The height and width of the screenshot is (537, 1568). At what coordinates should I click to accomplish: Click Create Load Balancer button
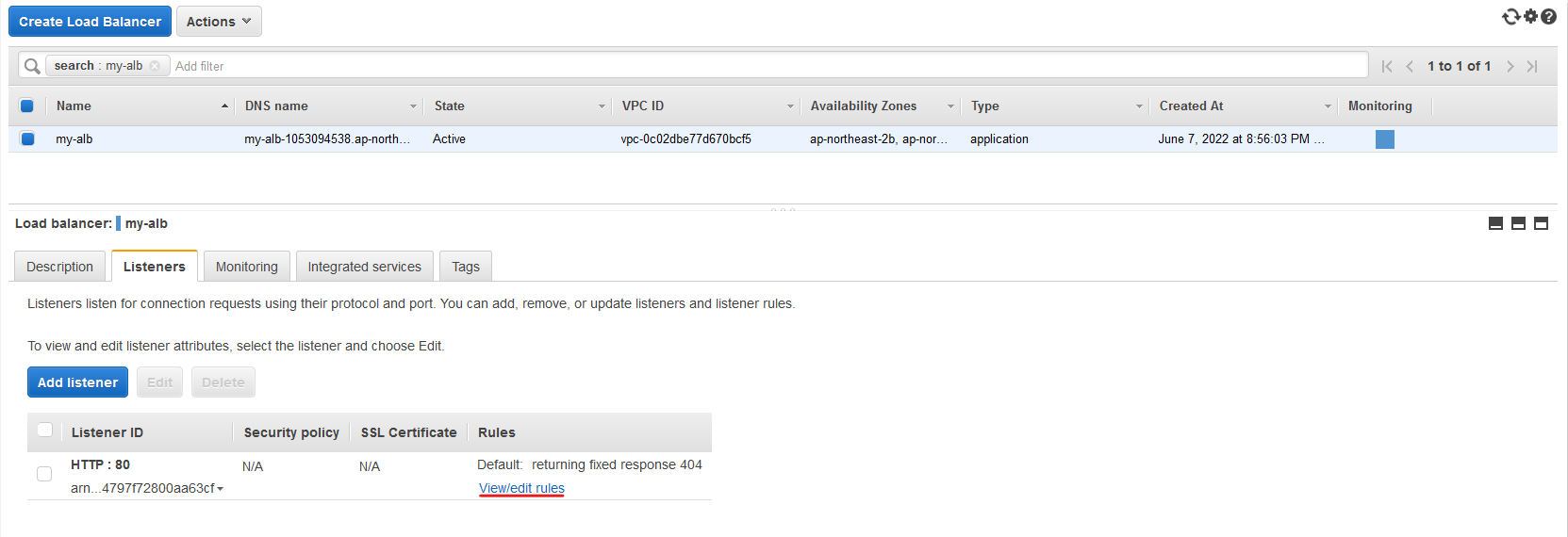pyautogui.click(x=90, y=22)
